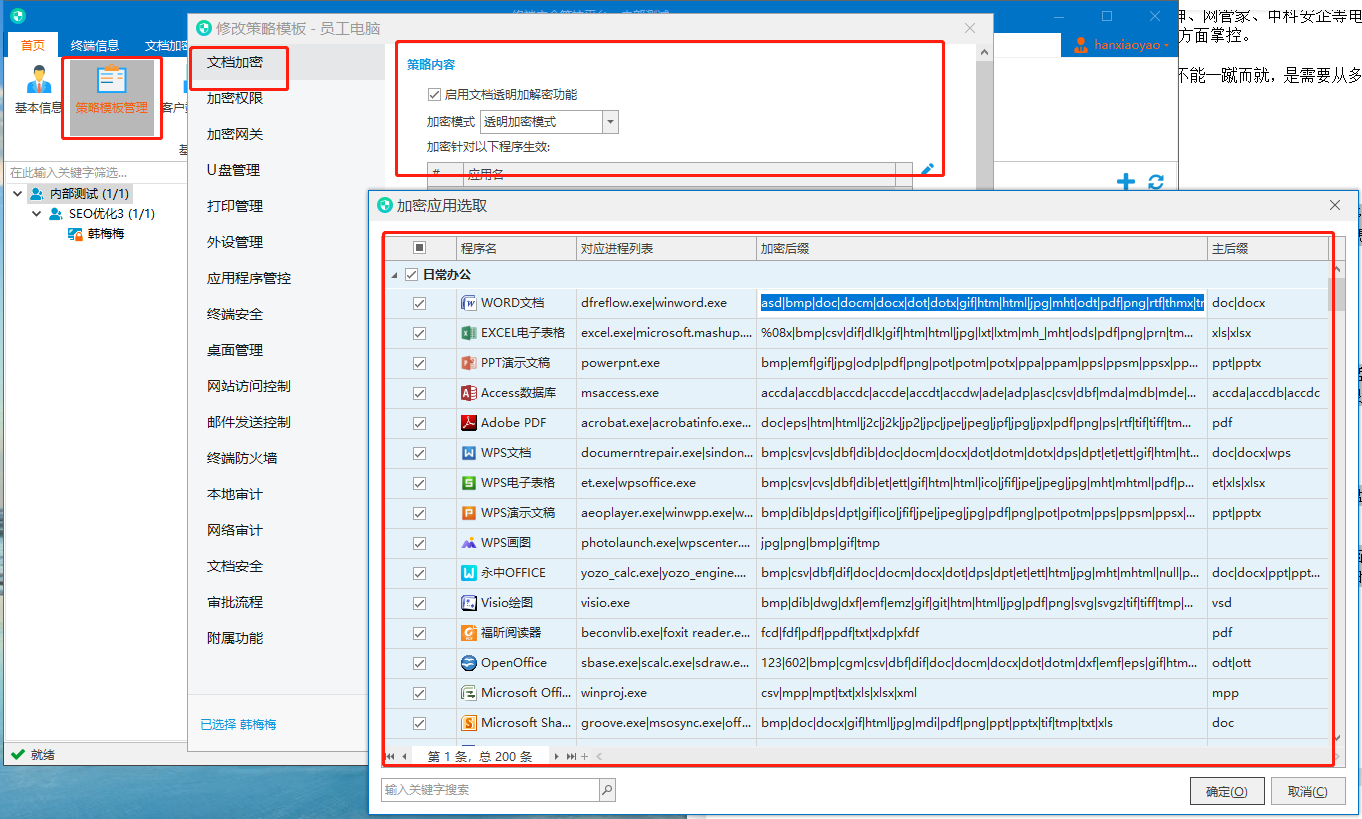This screenshot has height=819, width=1362.
Task: Open the hanxiaoyao user dropdown
Action: pos(1121,45)
